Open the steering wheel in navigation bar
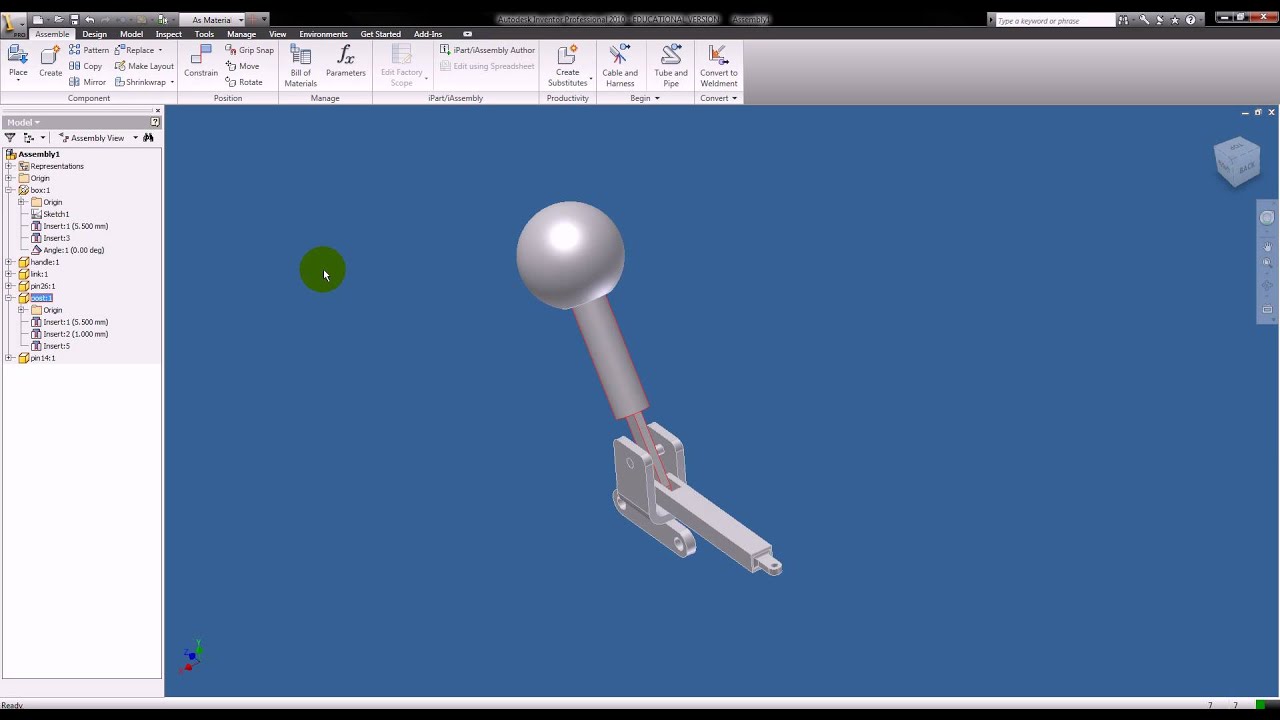 1267,218
